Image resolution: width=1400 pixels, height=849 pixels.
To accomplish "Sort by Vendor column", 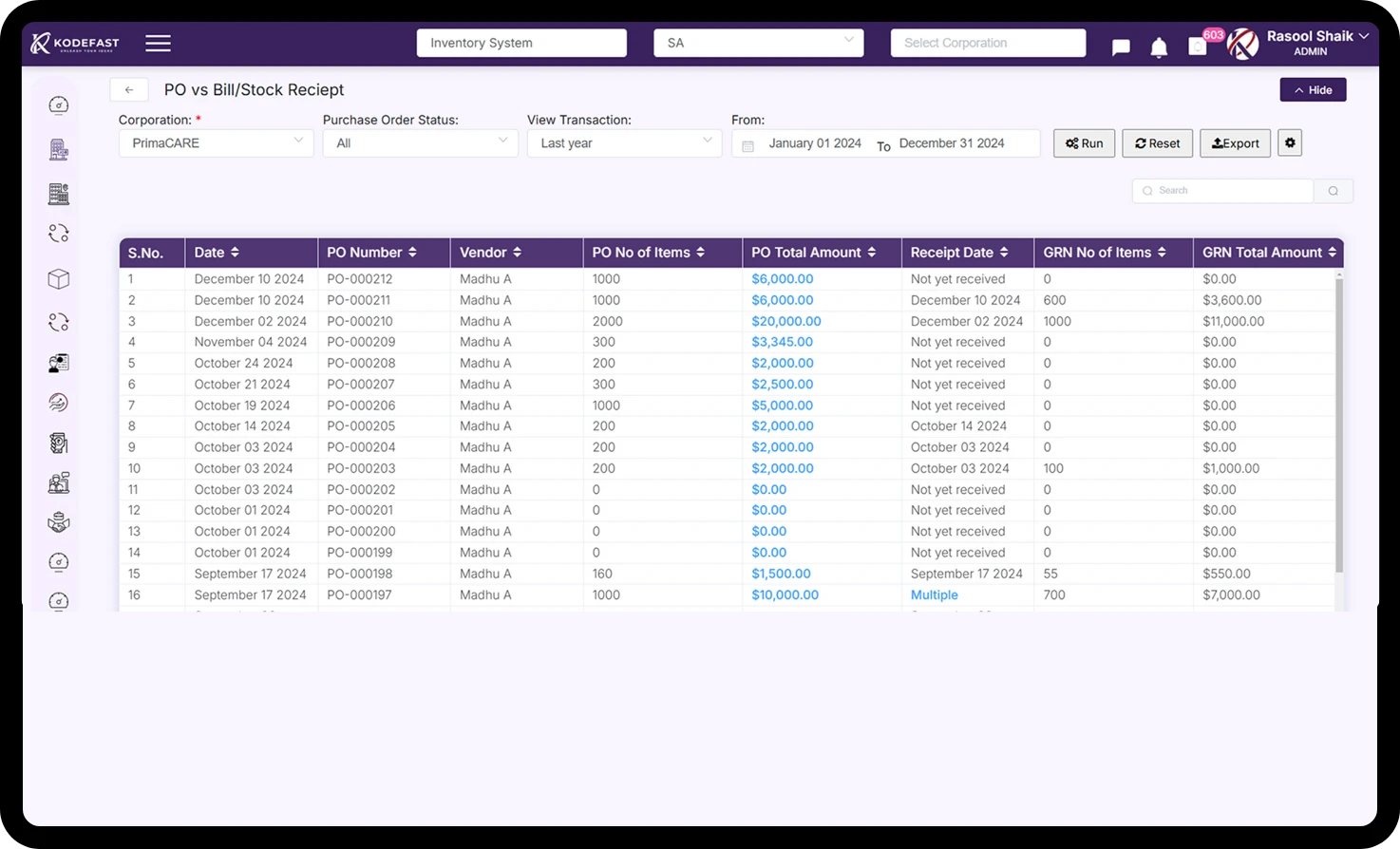I will pos(518,253).
